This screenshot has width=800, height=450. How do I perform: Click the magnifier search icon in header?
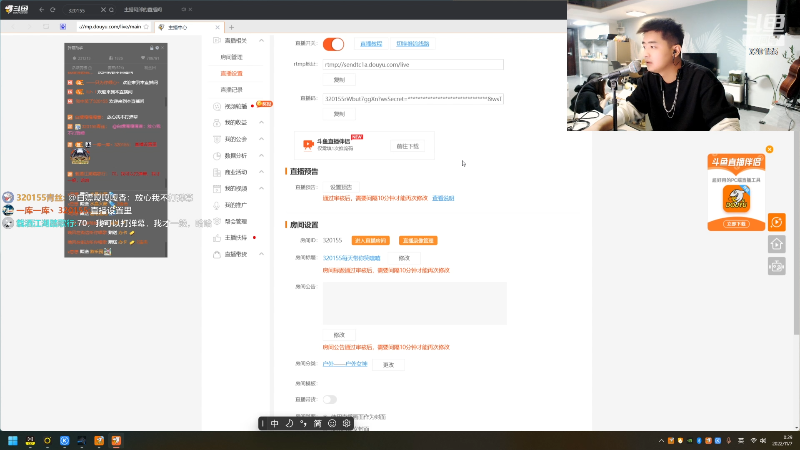click(111, 10)
